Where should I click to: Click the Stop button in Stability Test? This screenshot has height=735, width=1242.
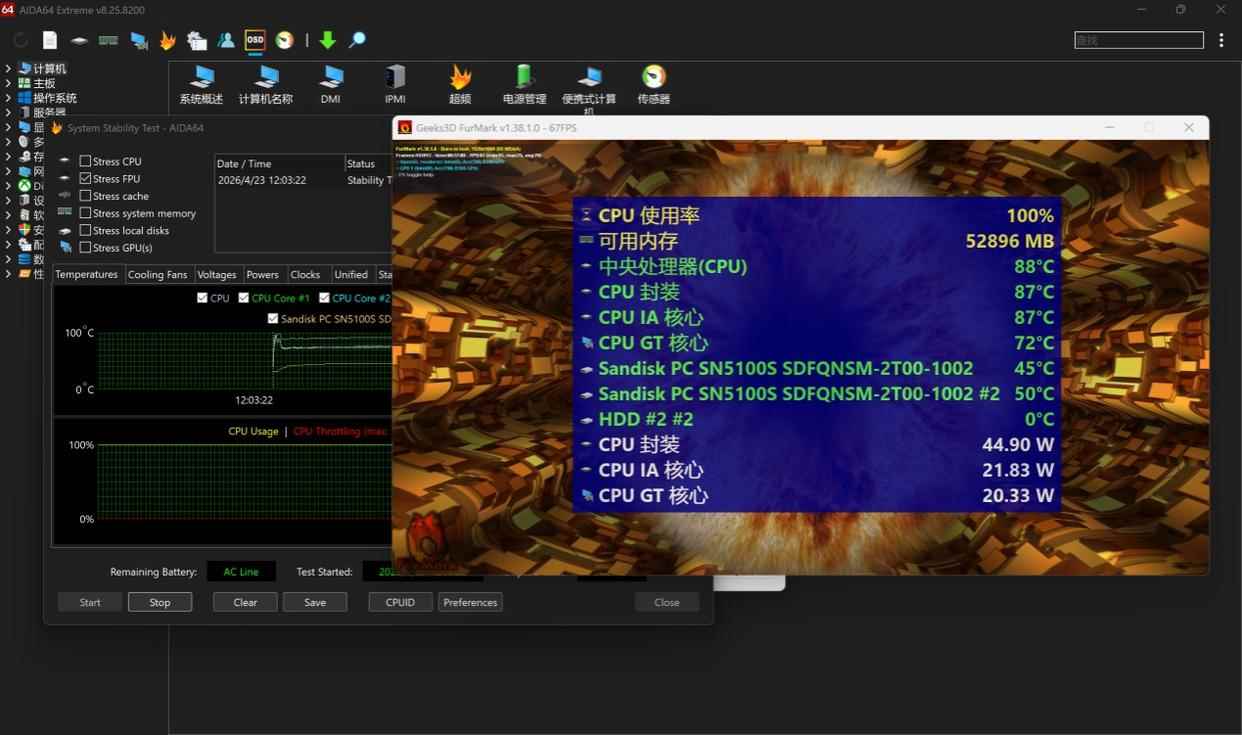tap(160, 602)
